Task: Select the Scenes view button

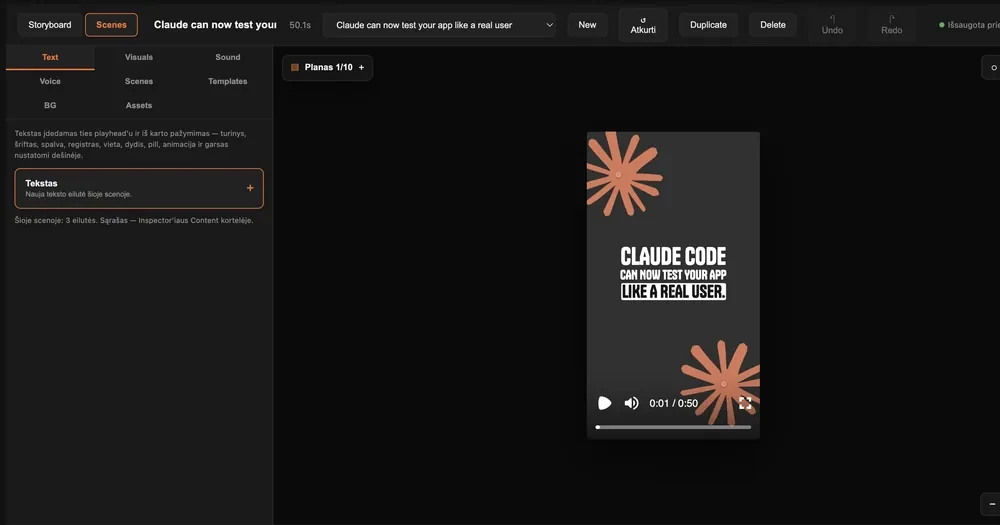Action: (111, 25)
